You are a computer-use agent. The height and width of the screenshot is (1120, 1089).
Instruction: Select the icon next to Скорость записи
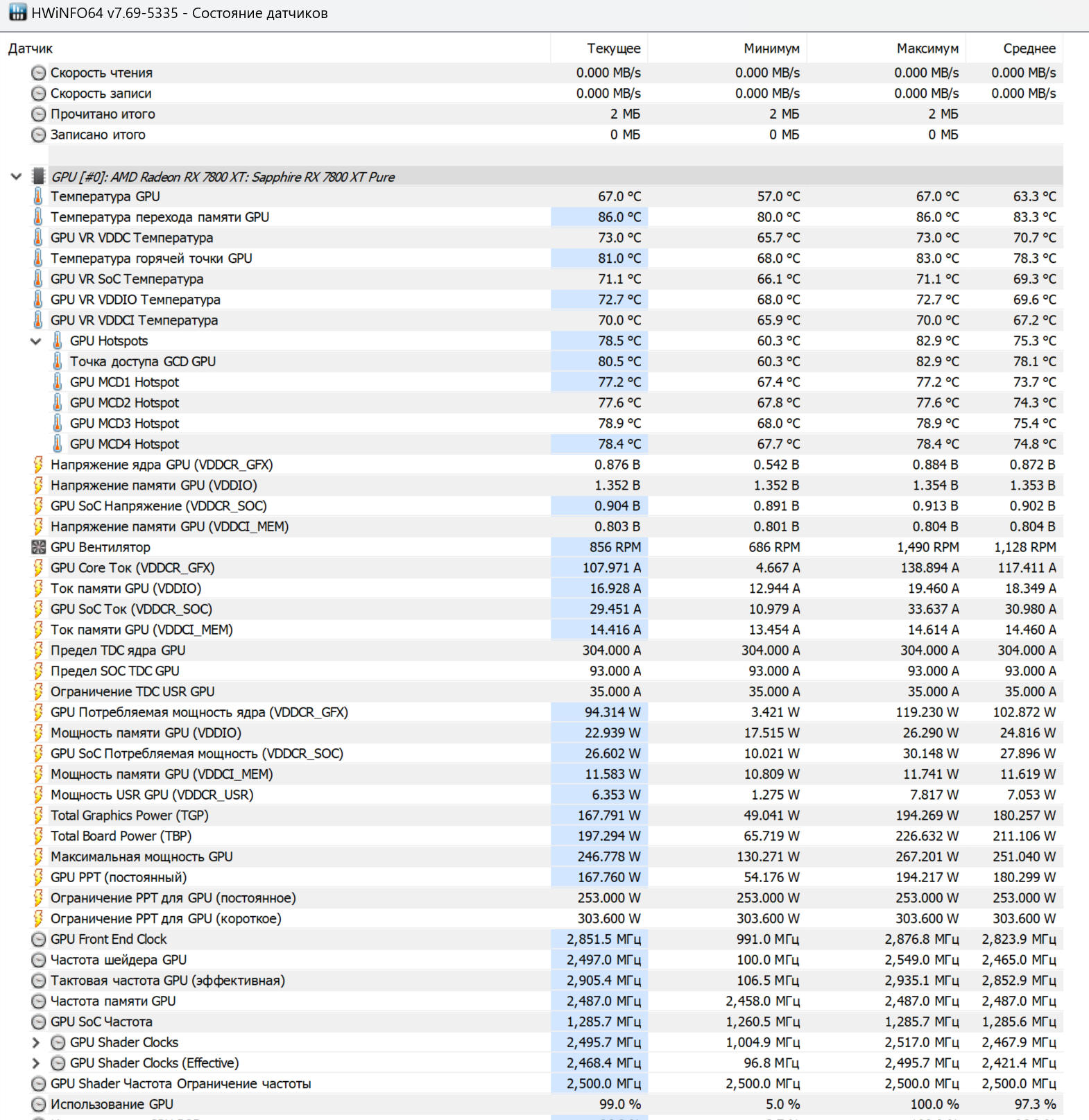pyautogui.click(x=39, y=94)
